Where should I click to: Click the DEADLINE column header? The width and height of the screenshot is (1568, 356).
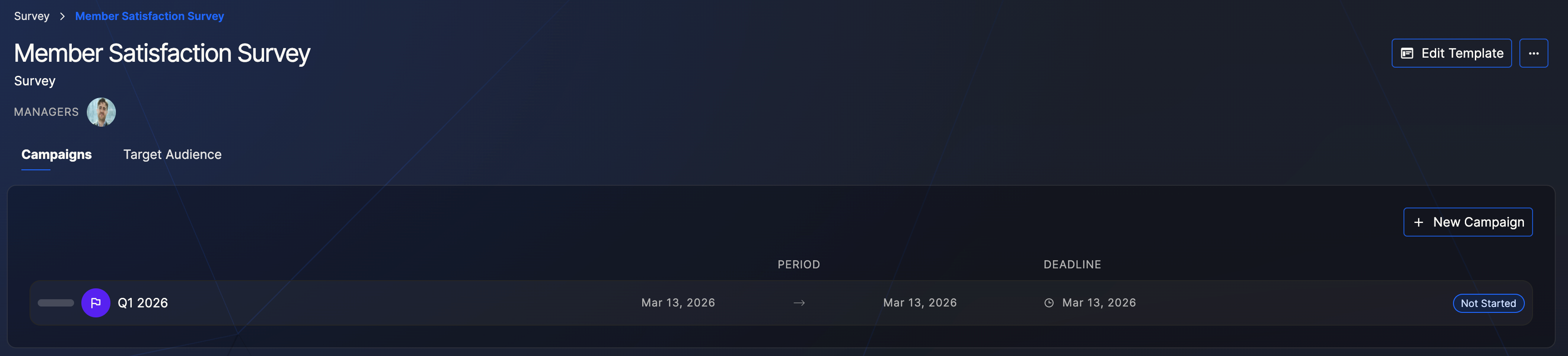point(1072,265)
